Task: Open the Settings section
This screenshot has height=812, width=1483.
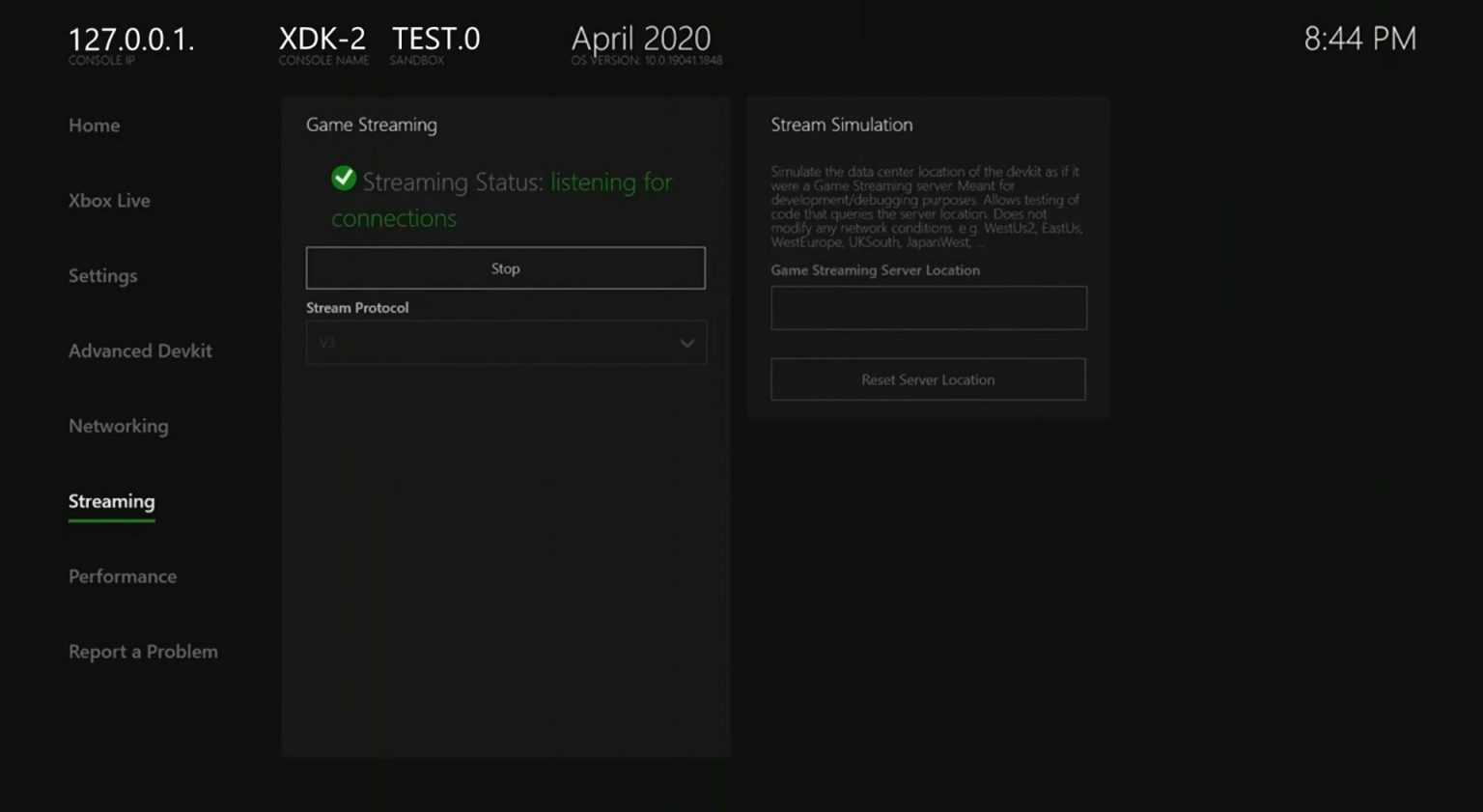Action: coord(102,276)
